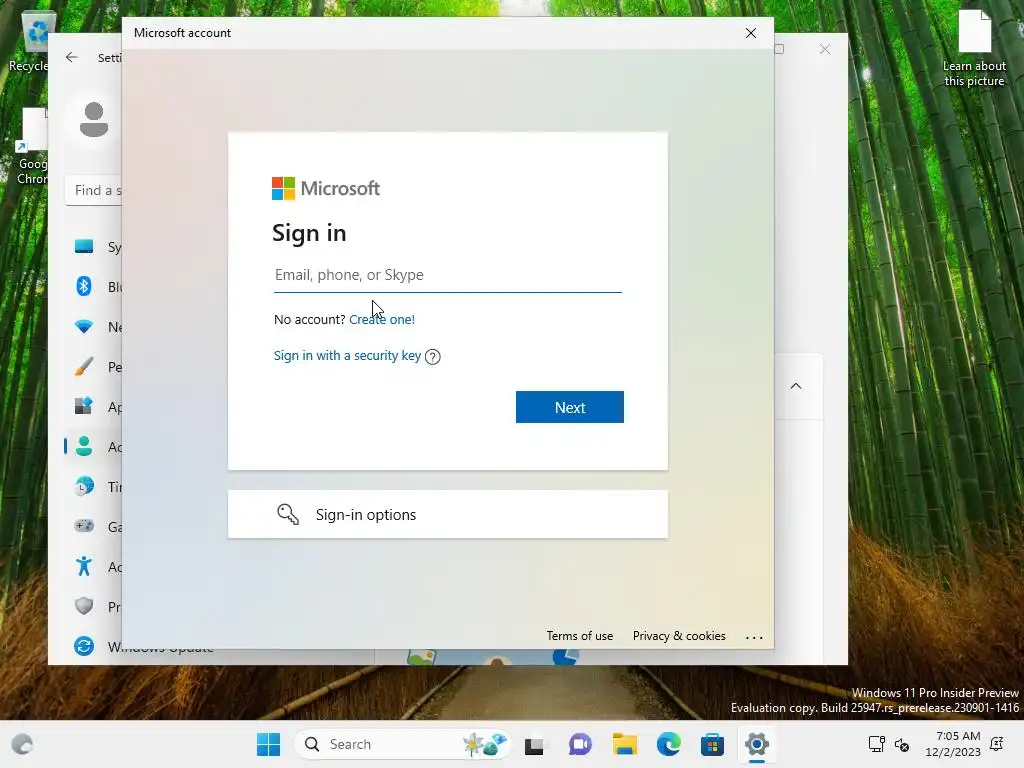
Task: Open Terms of use link
Action: [579, 636]
